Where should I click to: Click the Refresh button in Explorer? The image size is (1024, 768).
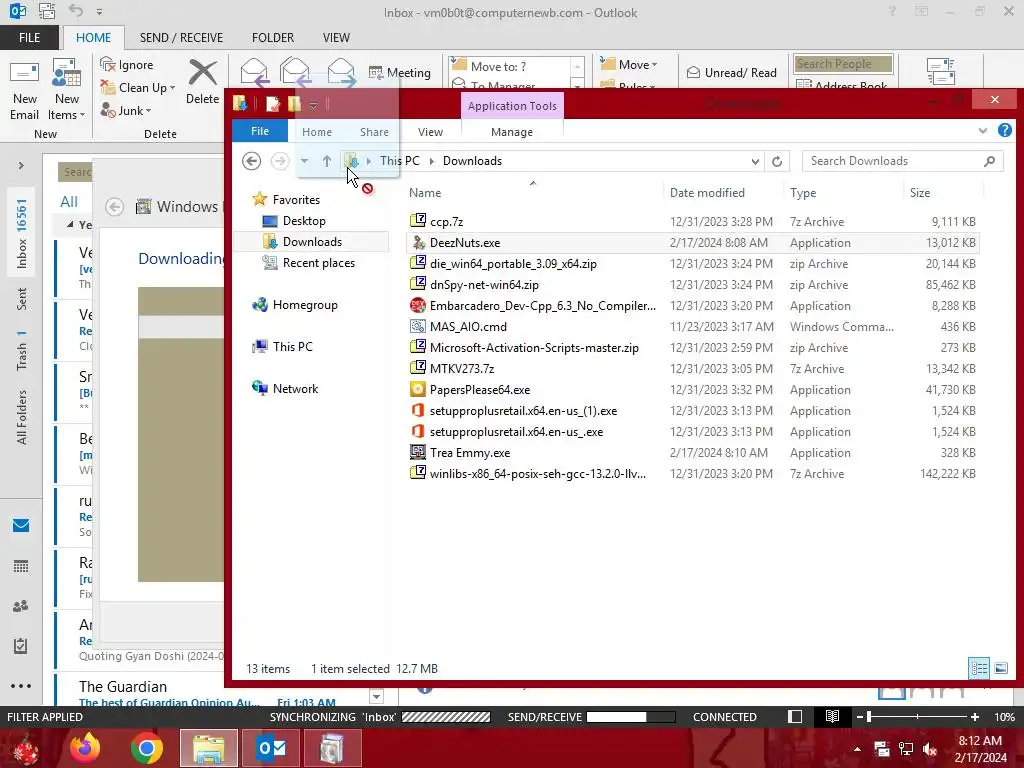pos(776,161)
